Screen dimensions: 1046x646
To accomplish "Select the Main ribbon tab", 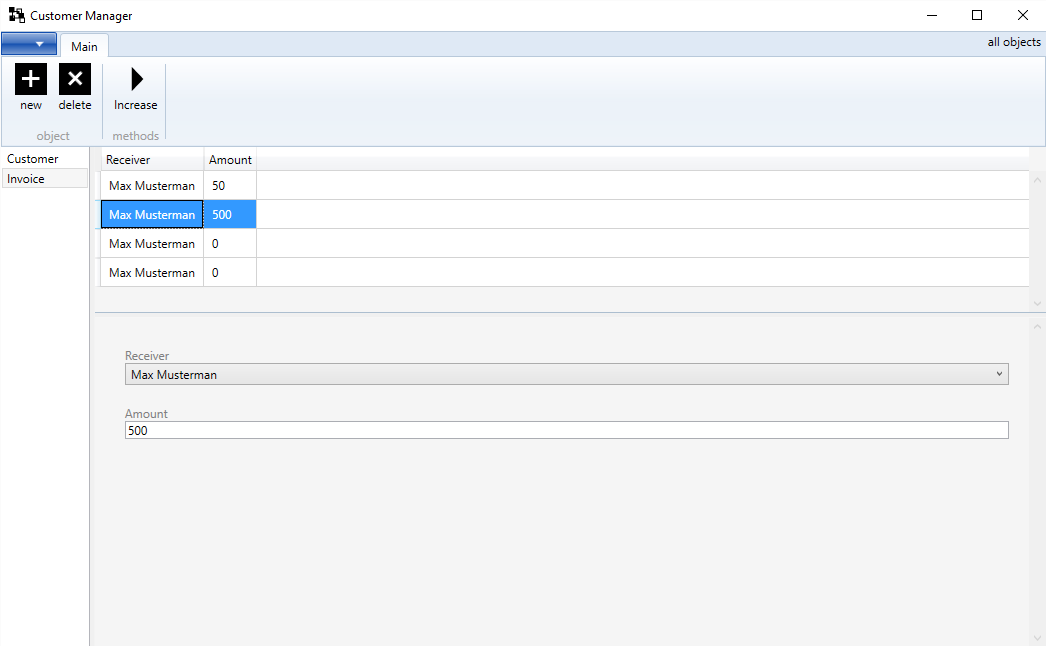I will [x=84, y=46].
